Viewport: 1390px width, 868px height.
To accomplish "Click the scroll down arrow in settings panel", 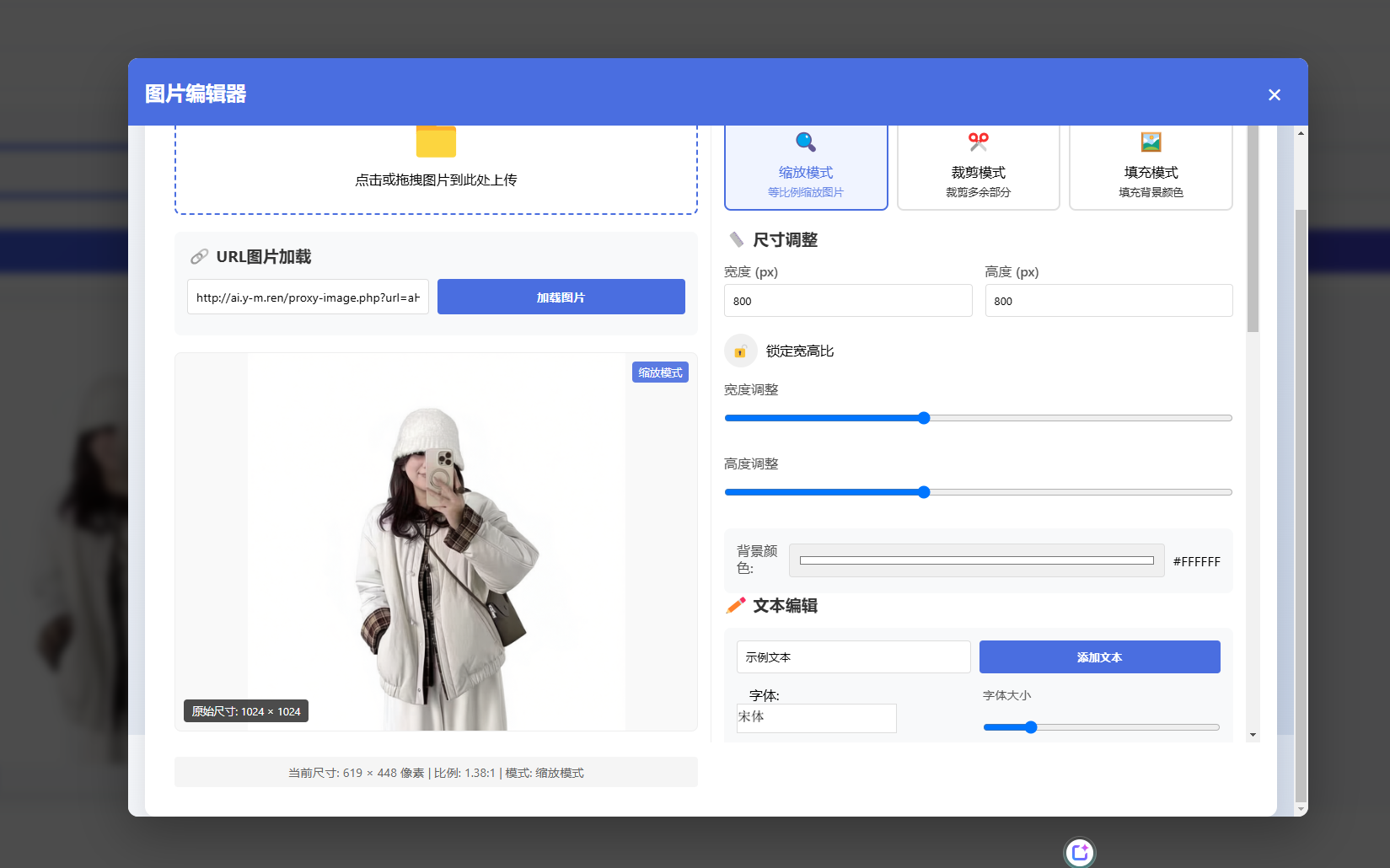I will coord(1253,735).
